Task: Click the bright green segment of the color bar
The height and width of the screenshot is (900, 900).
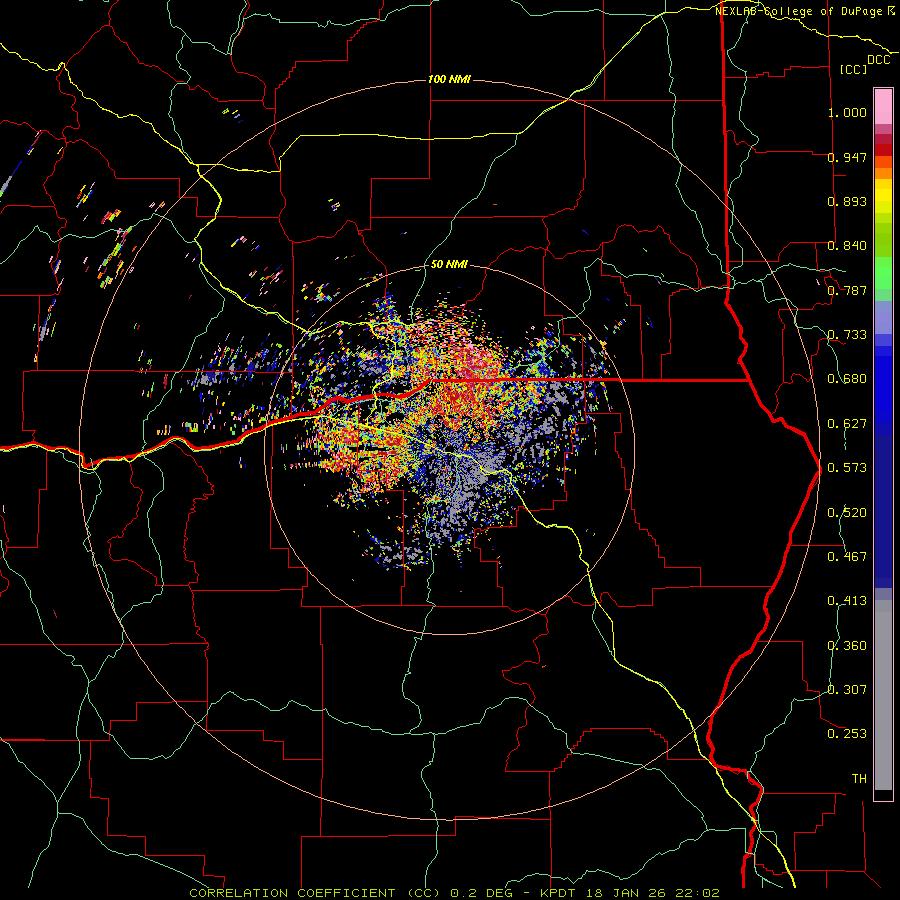Action: click(x=883, y=273)
